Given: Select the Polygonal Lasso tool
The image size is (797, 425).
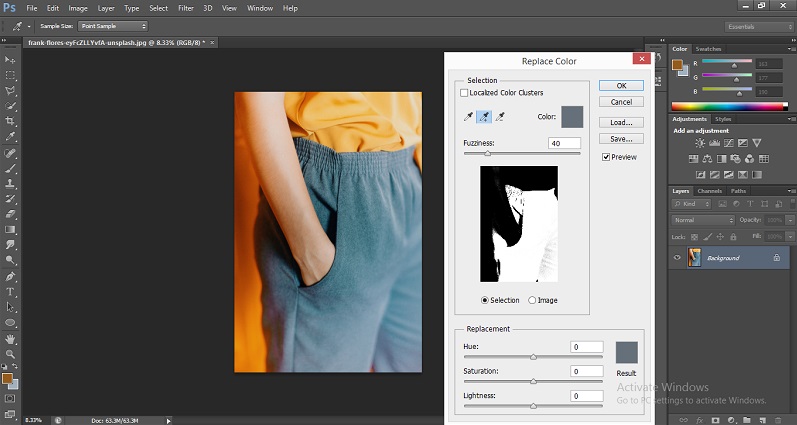Looking at the screenshot, I should coord(10,90).
